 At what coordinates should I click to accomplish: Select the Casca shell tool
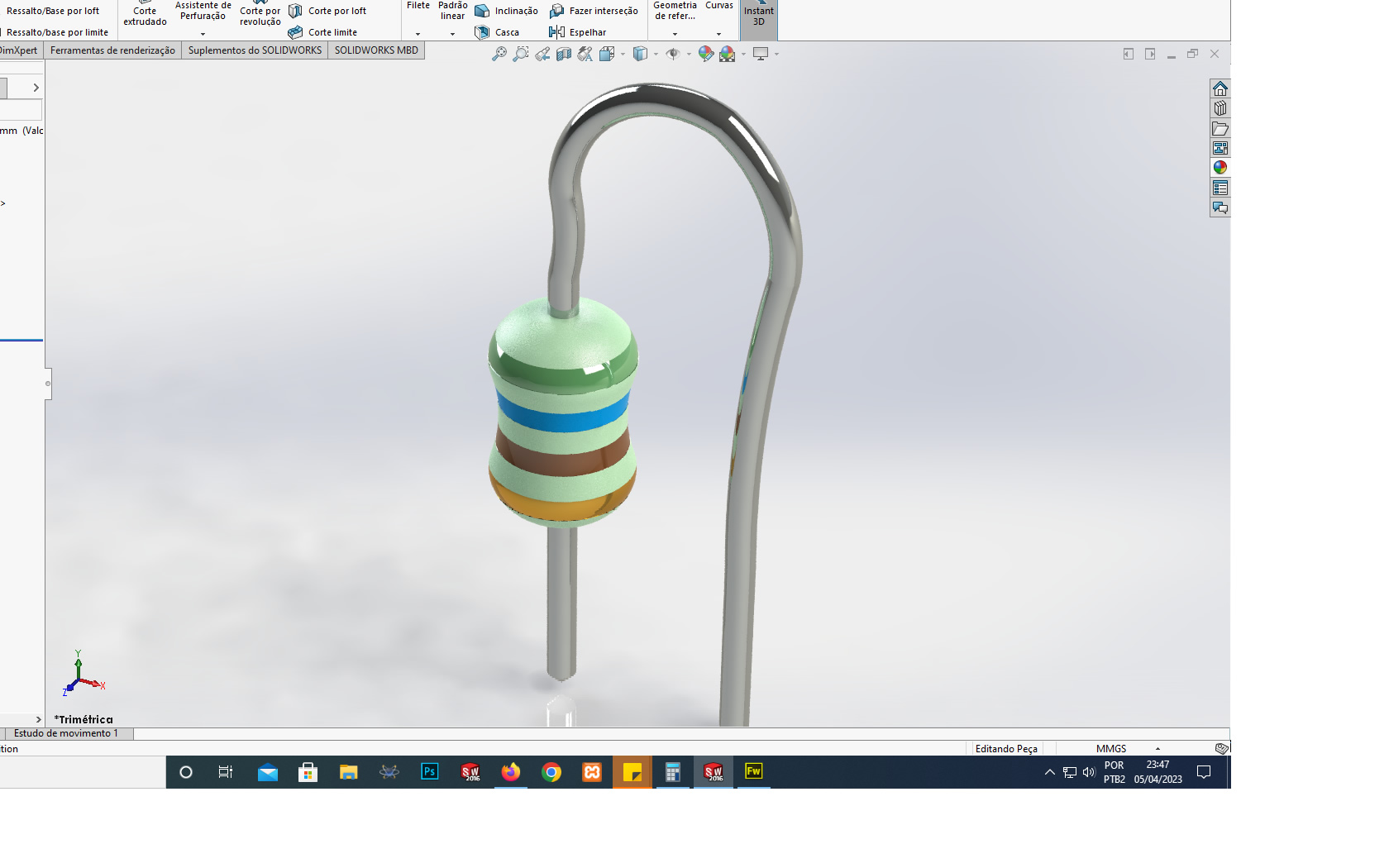pyautogui.click(x=498, y=32)
